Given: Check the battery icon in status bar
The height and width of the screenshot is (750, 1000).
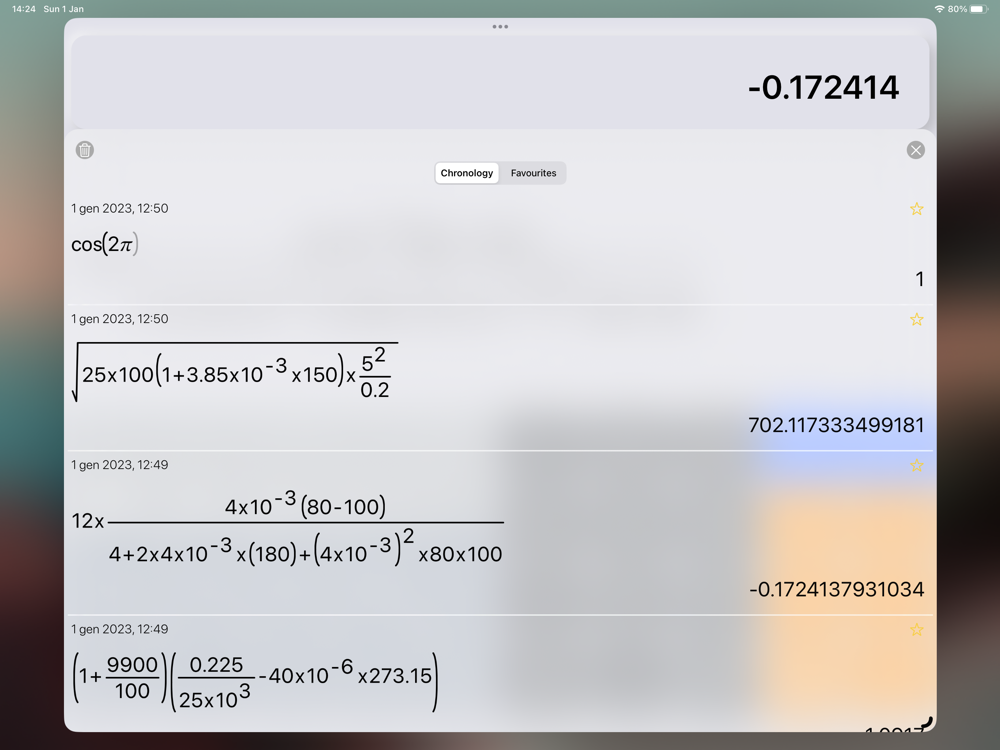Looking at the screenshot, I should pyautogui.click(x=979, y=9).
